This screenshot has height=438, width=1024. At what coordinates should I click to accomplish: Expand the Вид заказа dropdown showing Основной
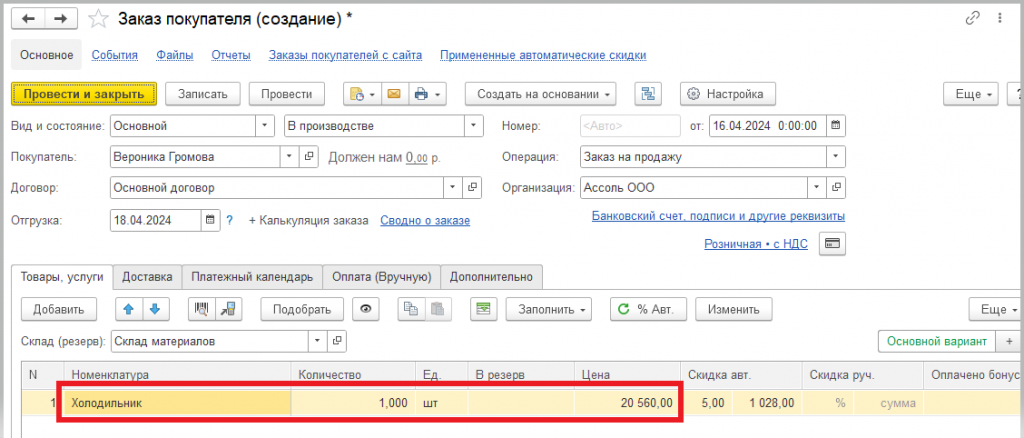(264, 126)
